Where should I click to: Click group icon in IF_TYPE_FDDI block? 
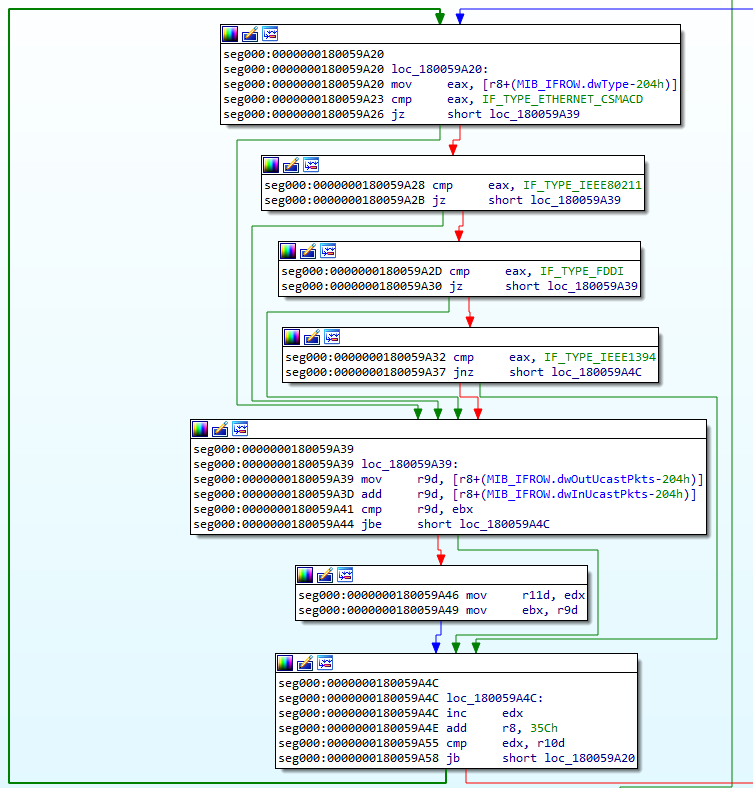(328, 251)
